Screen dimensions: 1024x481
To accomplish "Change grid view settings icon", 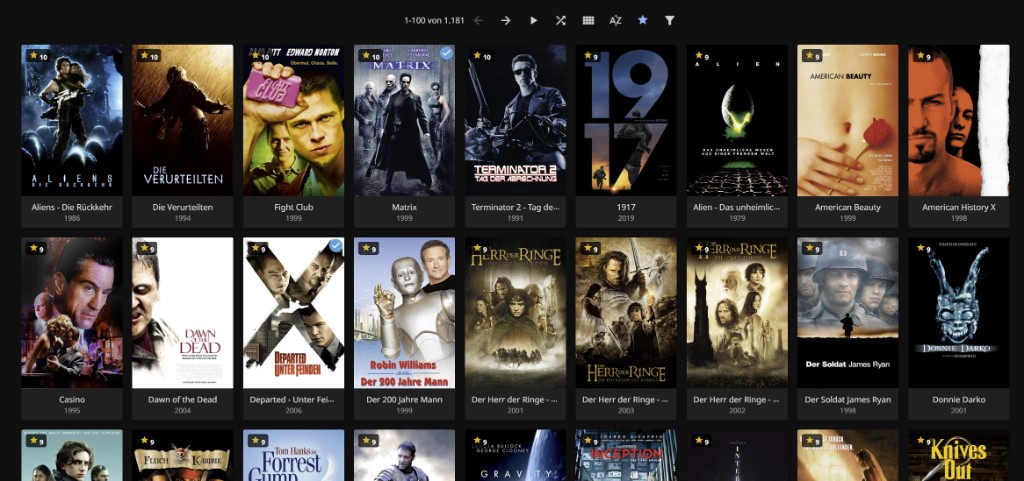I will coord(588,20).
